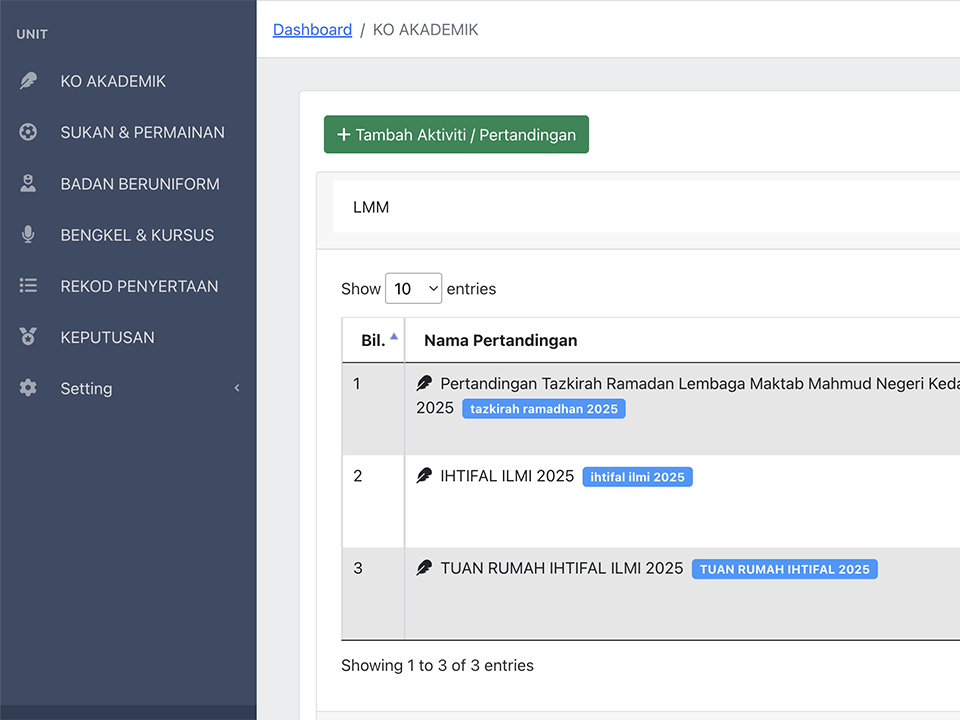The image size is (960, 720).
Task: Follow the Dashboard breadcrumb link
Action: 312,30
